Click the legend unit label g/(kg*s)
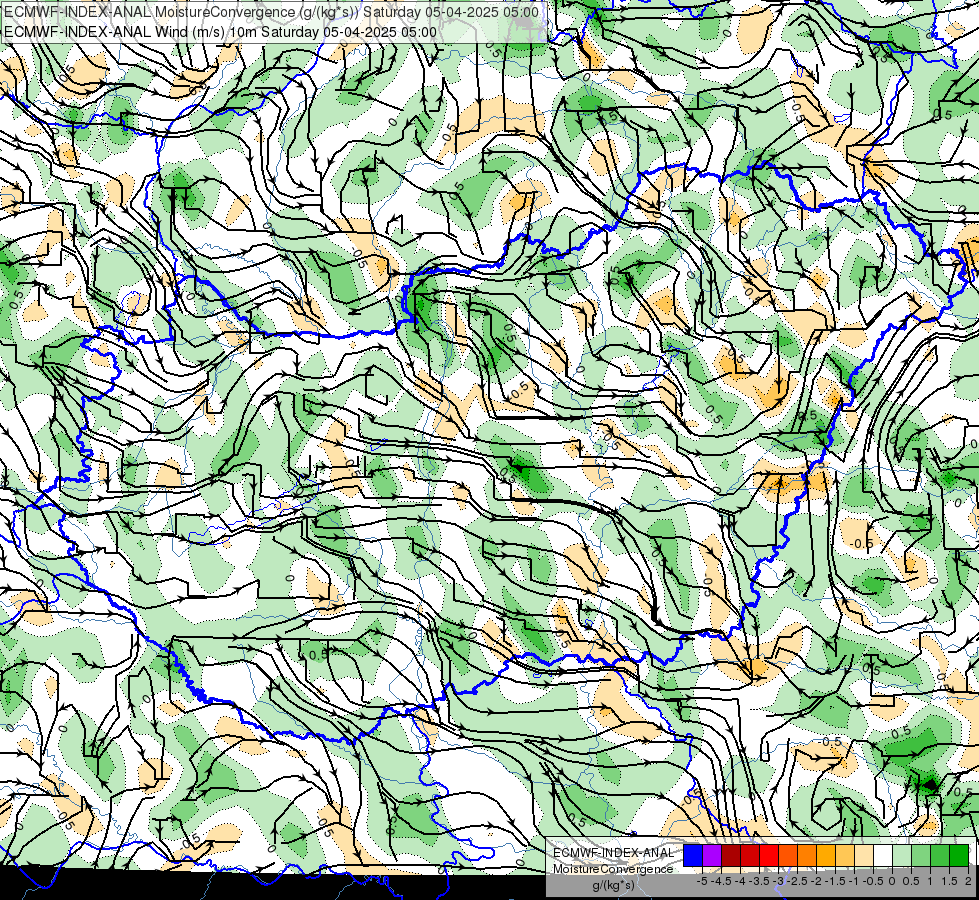 [x=614, y=886]
